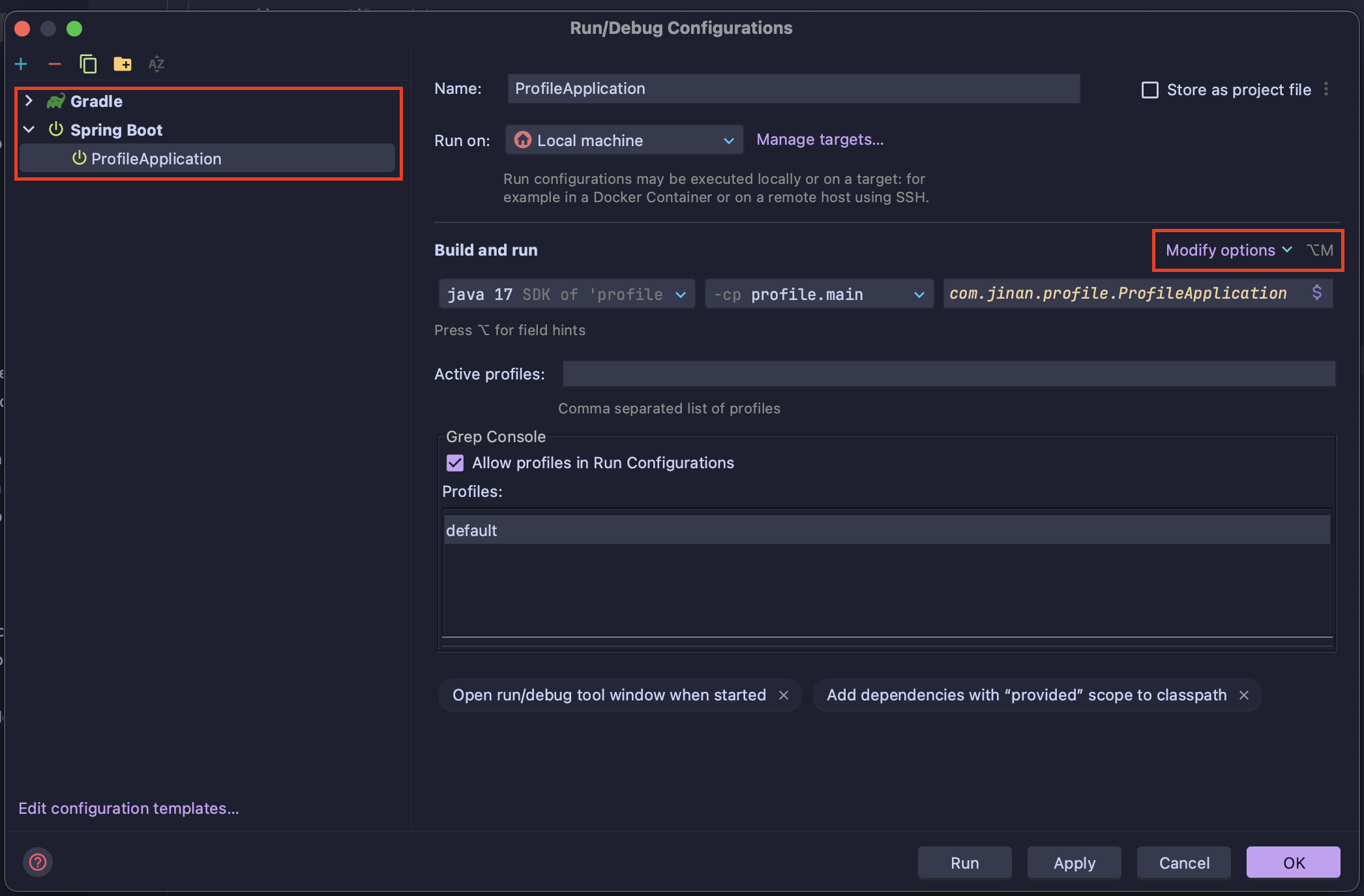
Task: Open the kebab menu beside Store as project file
Action: [x=1325, y=89]
